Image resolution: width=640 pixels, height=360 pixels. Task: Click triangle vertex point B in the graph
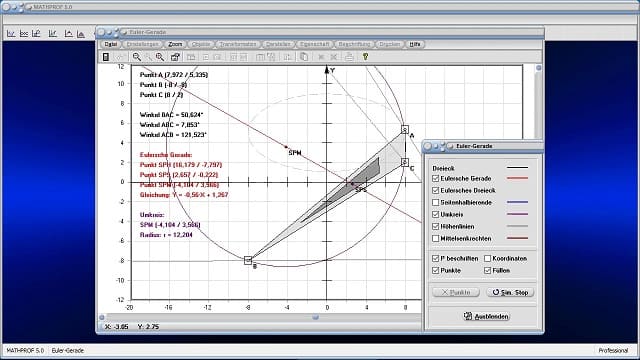pos(248,260)
